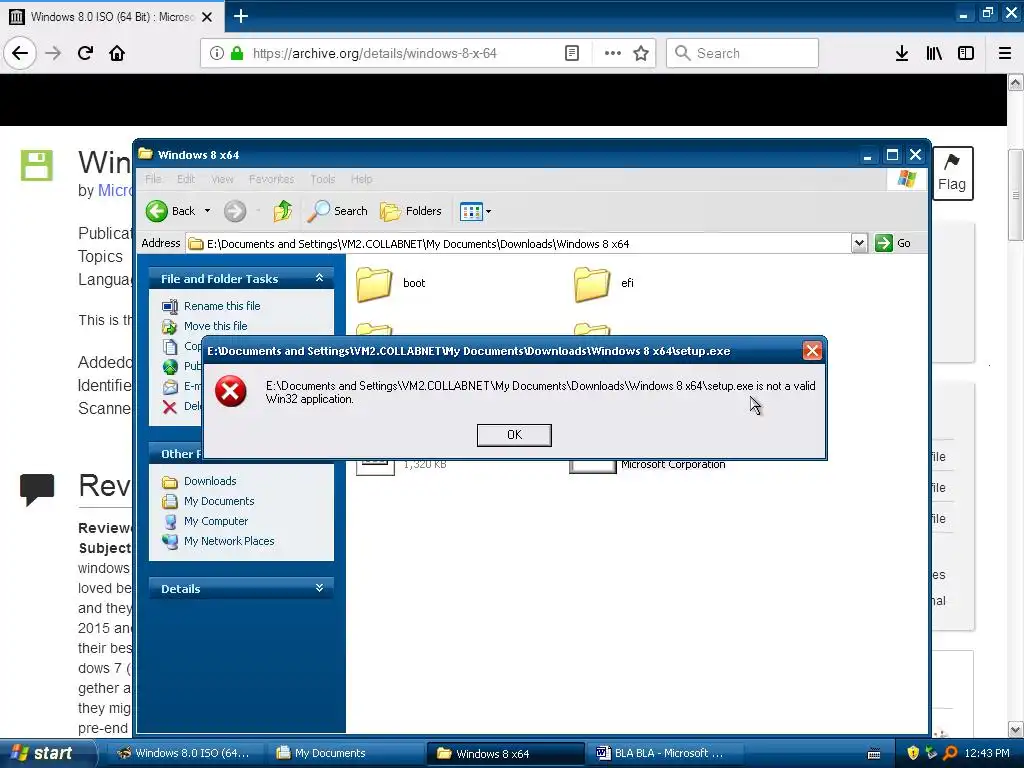
Task: Click the Windows 8 x64 taskbar item
Action: (505, 753)
